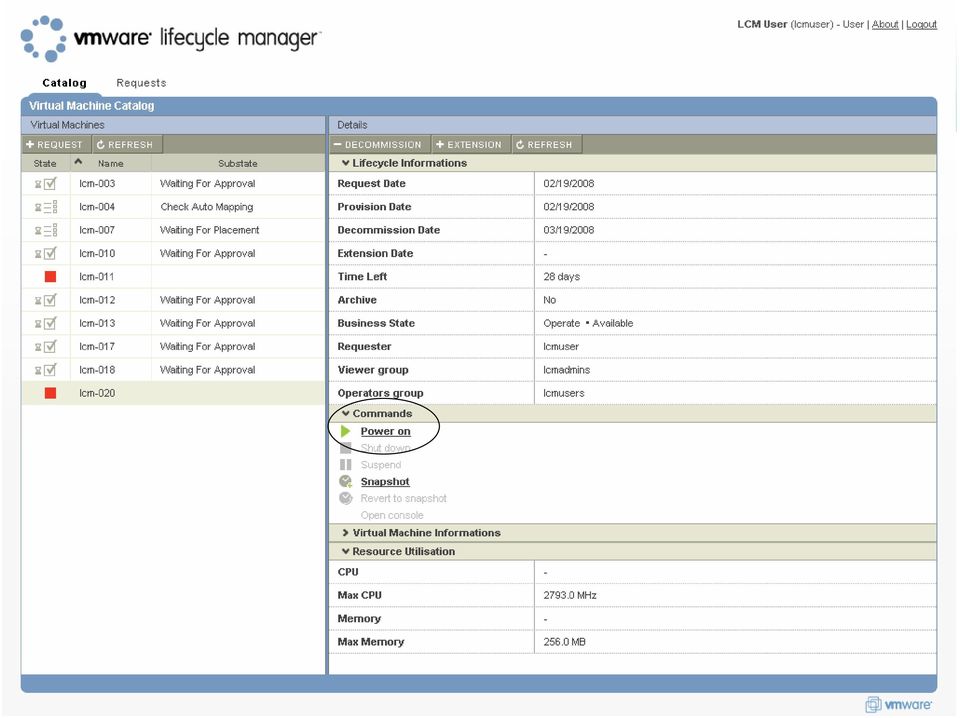Select the lcm-018 virtual machine row
This screenshot has height=718, width=960.
coord(173,370)
